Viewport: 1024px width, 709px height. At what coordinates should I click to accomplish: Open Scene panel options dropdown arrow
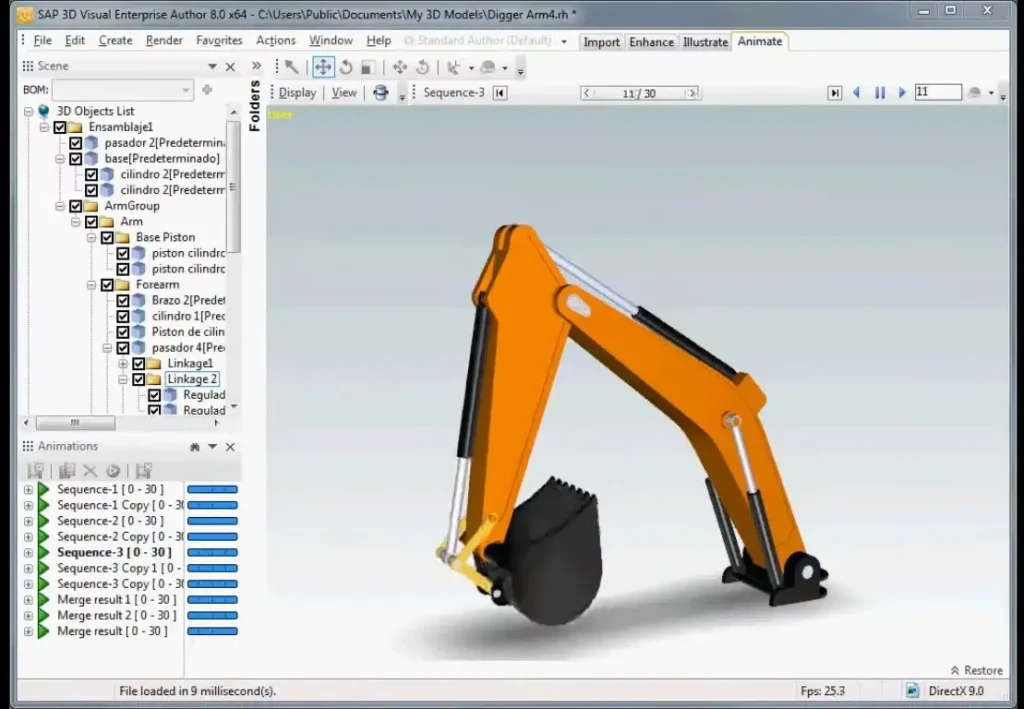212,66
